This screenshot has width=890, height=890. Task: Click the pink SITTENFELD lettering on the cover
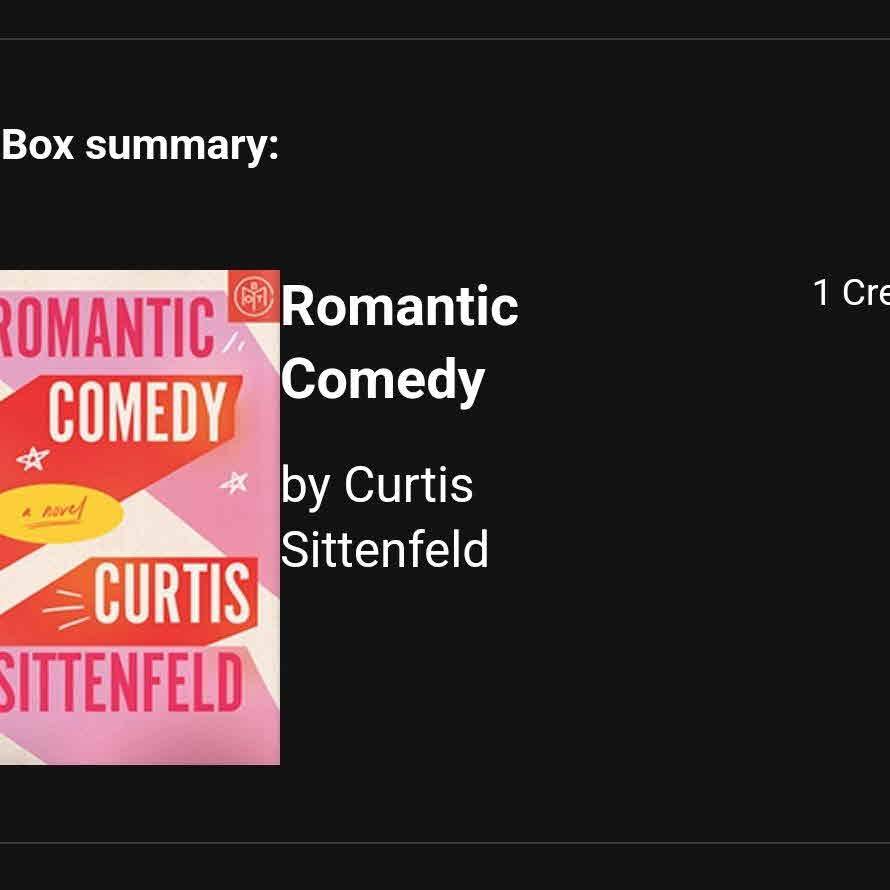pos(120,682)
